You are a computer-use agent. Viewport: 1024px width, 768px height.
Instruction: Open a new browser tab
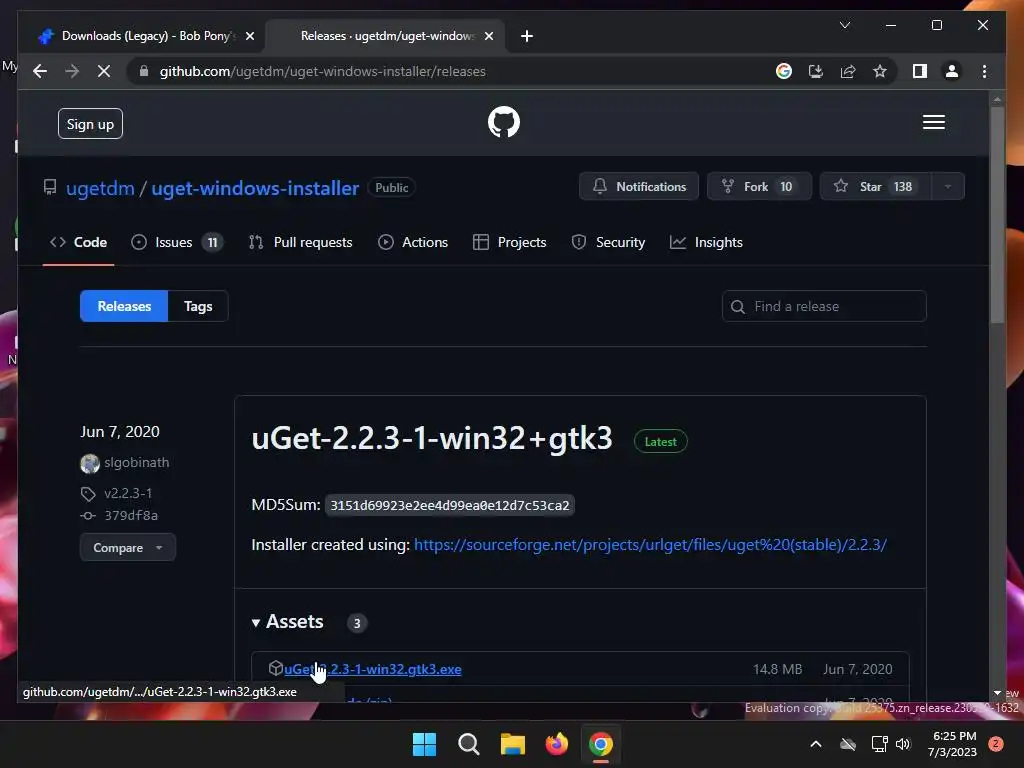(x=527, y=36)
